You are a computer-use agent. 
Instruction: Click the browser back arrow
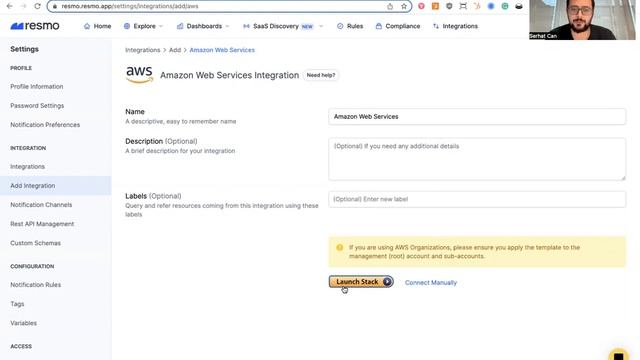click(x=9, y=6)
